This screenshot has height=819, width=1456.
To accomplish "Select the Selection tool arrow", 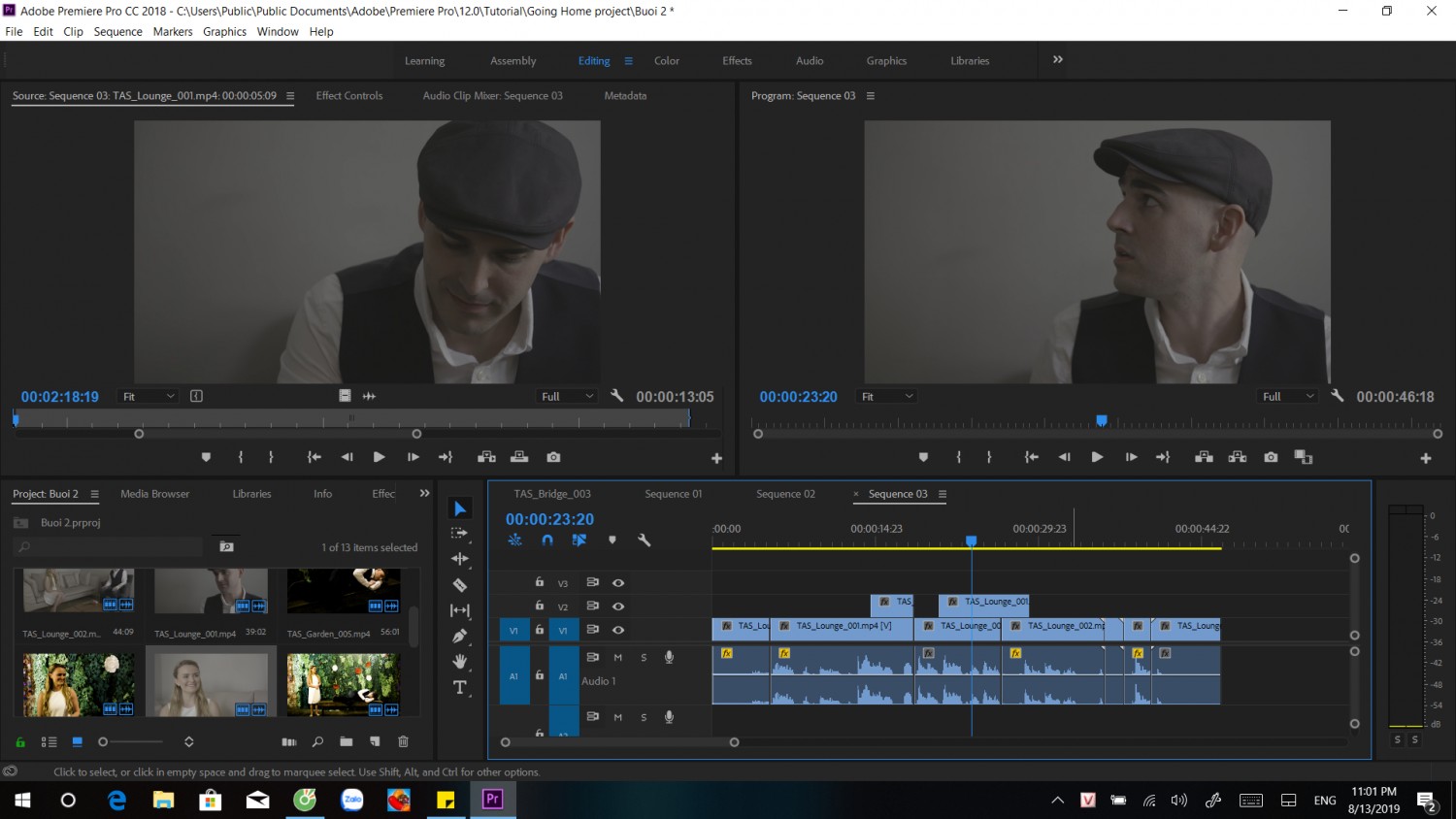I will tap(460, 508).
